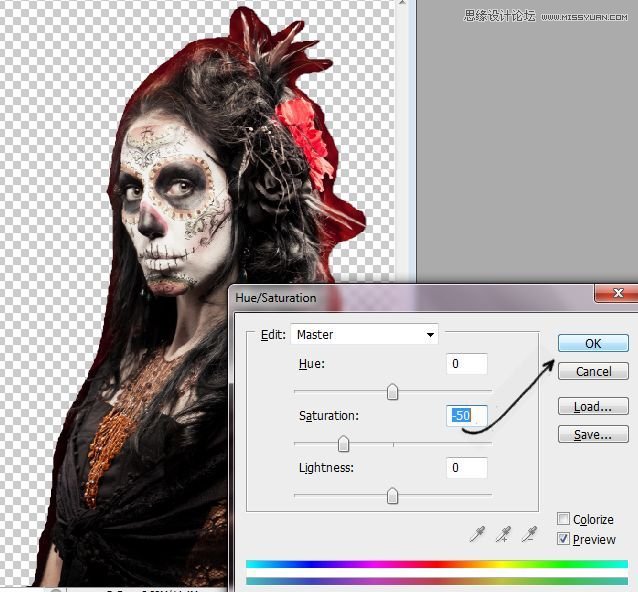Click the Save... preset button
This screenshot has height=592, width=638.
click(593, 434)
